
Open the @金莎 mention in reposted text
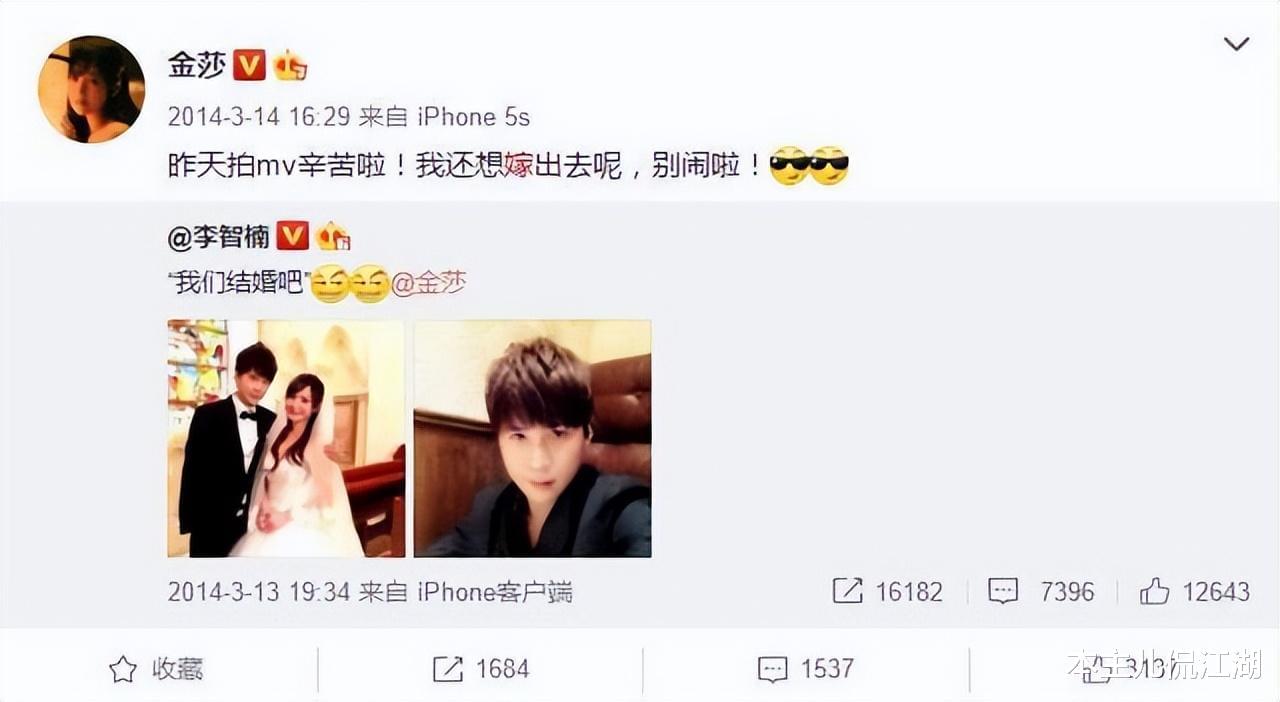click(x=429, y=285)
